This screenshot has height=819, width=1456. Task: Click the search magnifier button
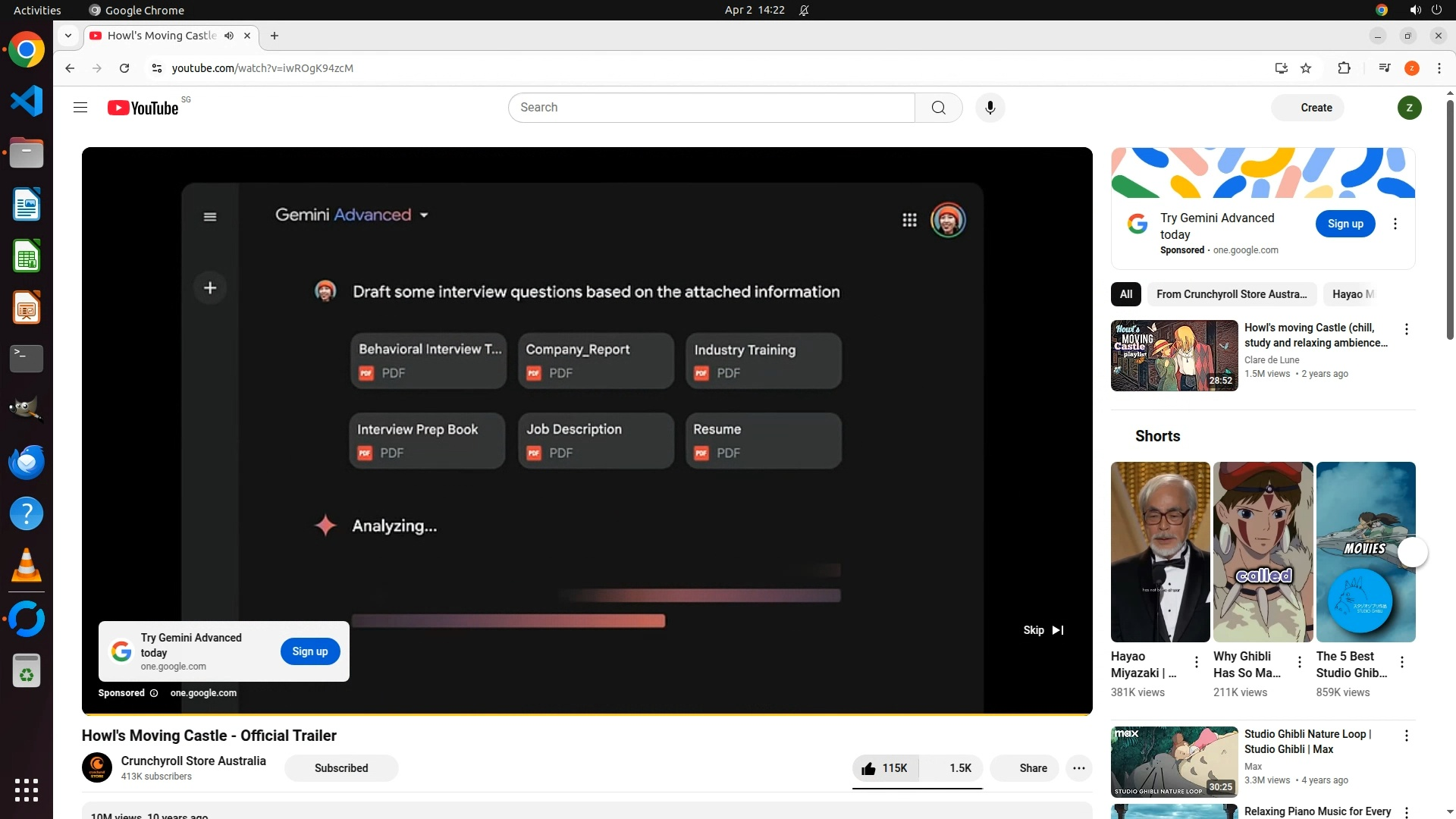tap(938, 108)
